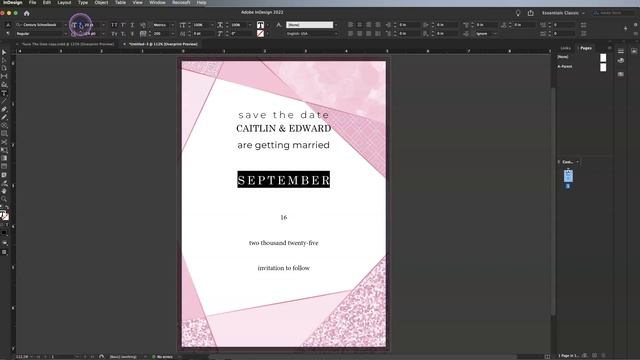
Task: Open the lightbulb Discover panel
Action: [x=518, y=13]
